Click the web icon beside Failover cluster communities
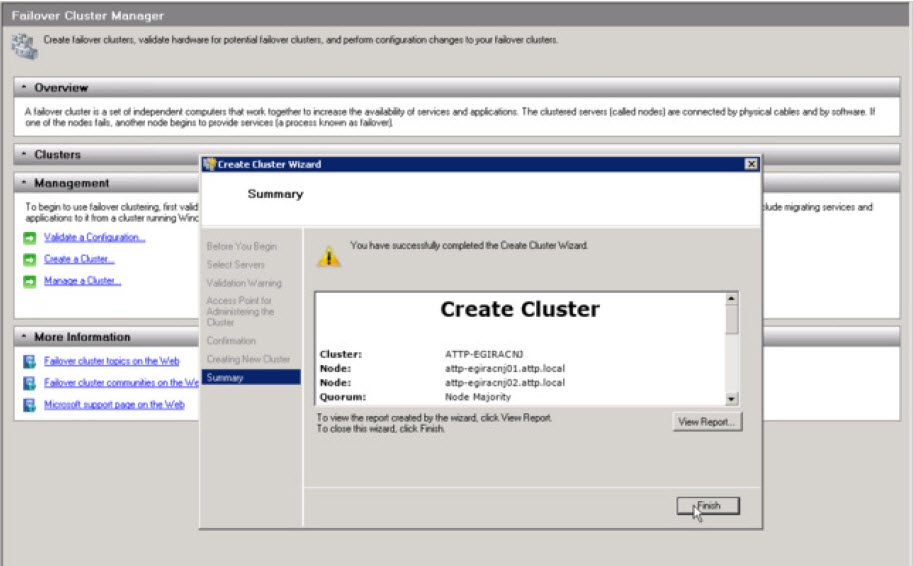 (29, 383)
